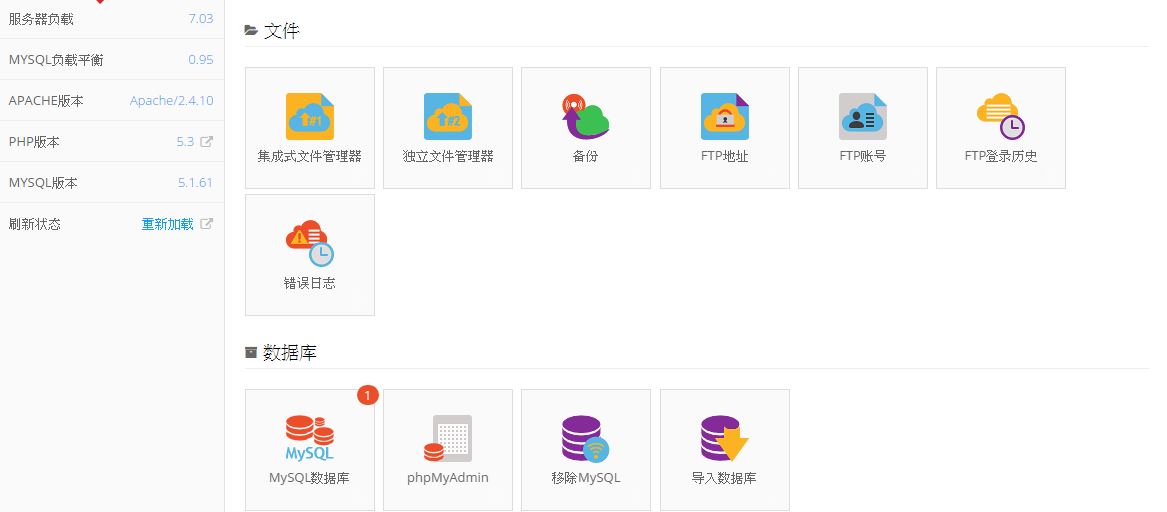Click the APACHE版本 row label
This screenshot has height=512, width=1167.
[x=46, y=100]
